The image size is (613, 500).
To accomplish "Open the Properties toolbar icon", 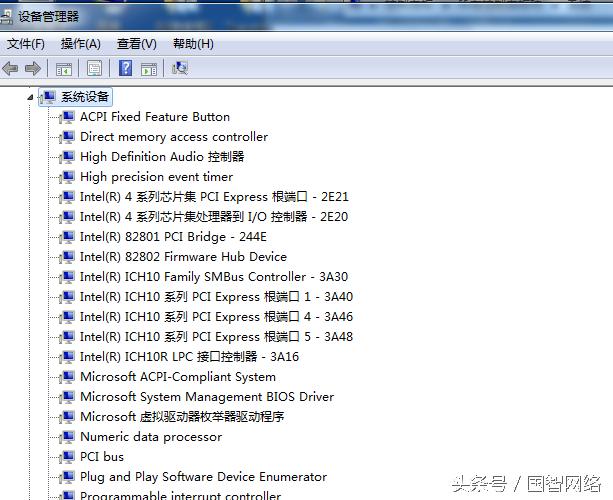I will click(94, 68).
